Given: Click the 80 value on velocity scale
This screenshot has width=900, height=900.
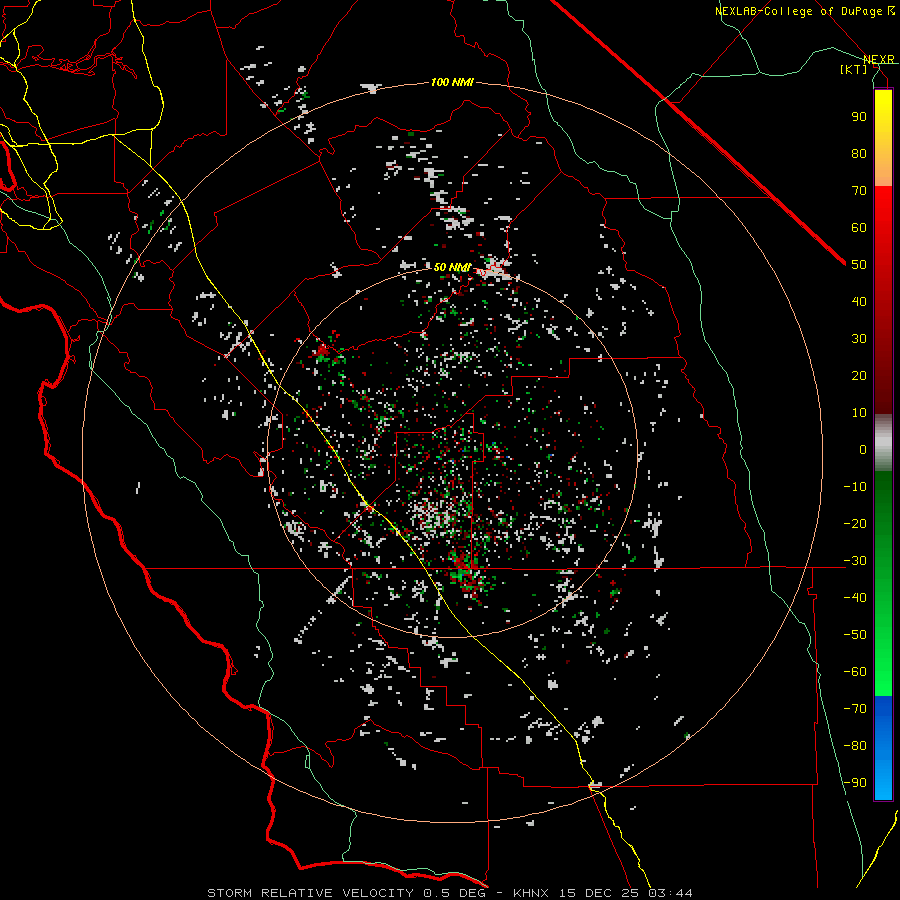Looking at the screenshot, I should click(x=859, y=153).
